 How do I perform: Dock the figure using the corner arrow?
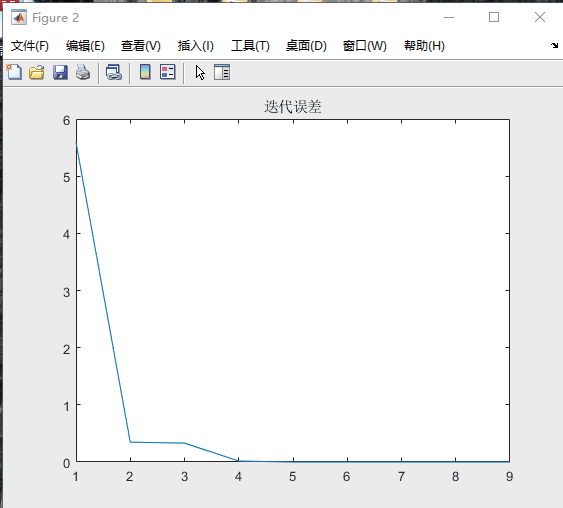click(x=554, y=45)
